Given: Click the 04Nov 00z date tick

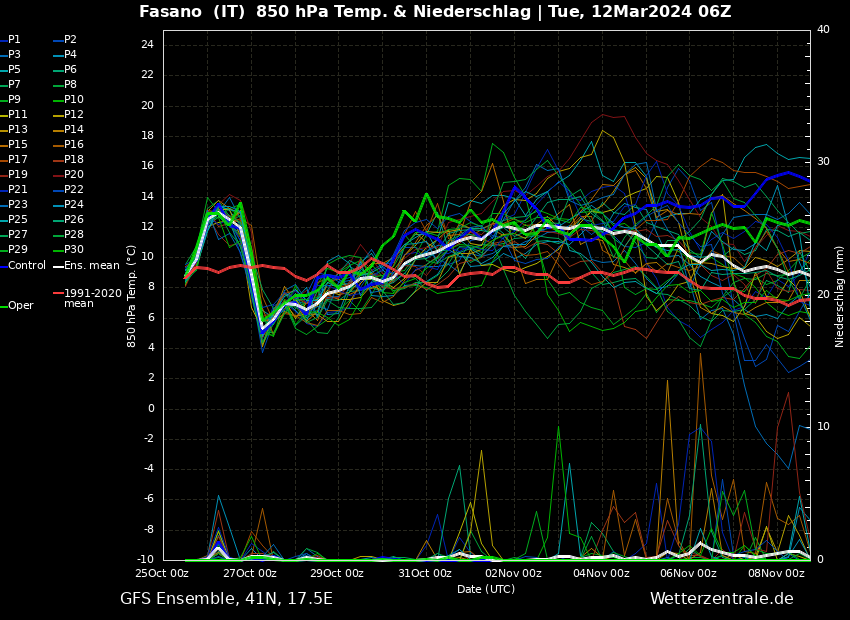Looking at the screenshot, I should coord(601,574).
